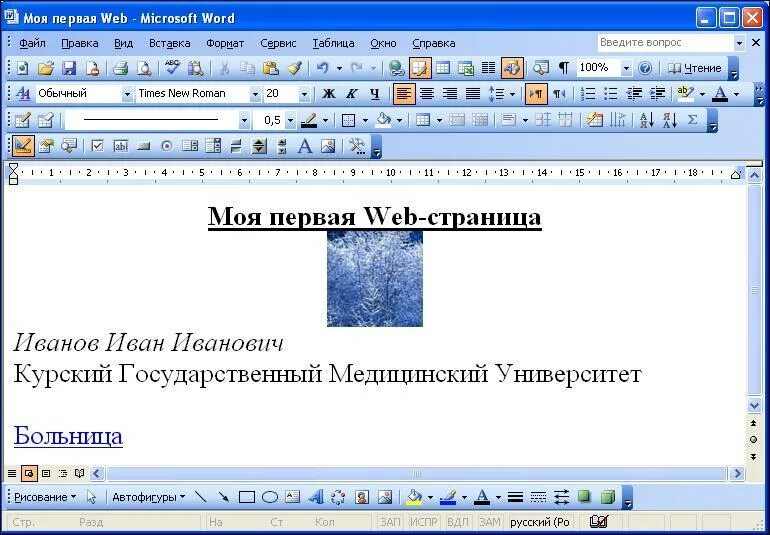Insert a checkbox control

point(97,146)
